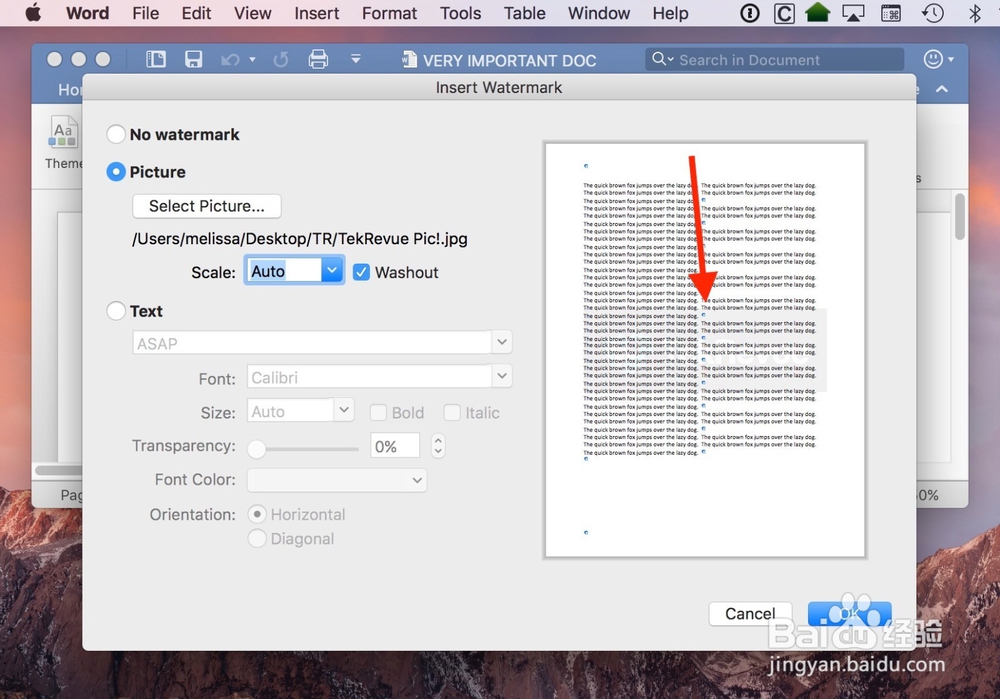Click the transparency stepper arrows
The height and width of the screenshot is (699, 1000).
point(438,446)
